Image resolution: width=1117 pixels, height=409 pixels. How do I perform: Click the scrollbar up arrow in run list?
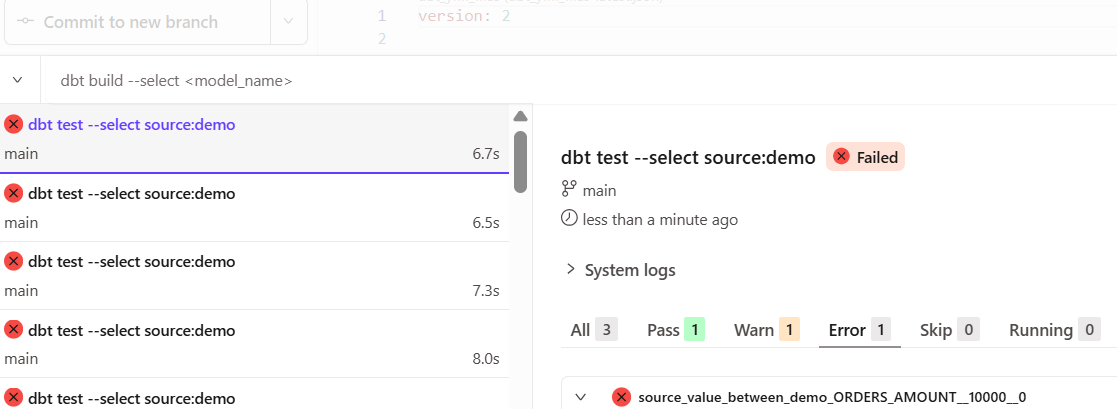(x=520, y=116)
